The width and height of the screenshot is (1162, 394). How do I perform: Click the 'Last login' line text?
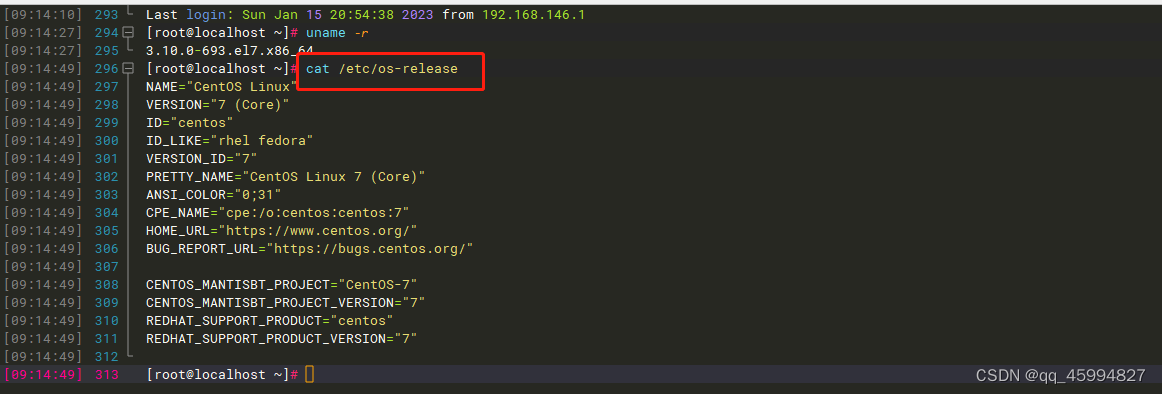[x=366, y=14]
